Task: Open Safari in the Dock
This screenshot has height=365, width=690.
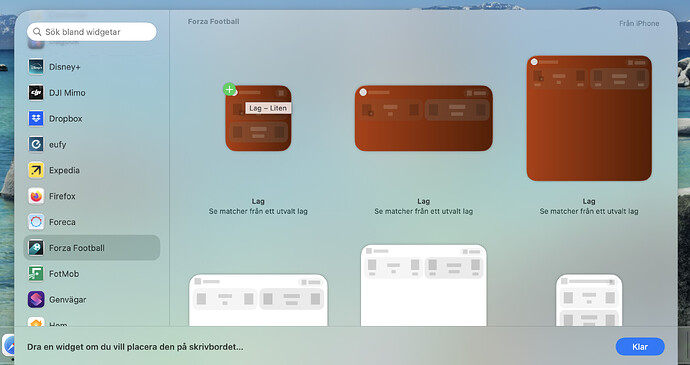Action: (9, 346)
